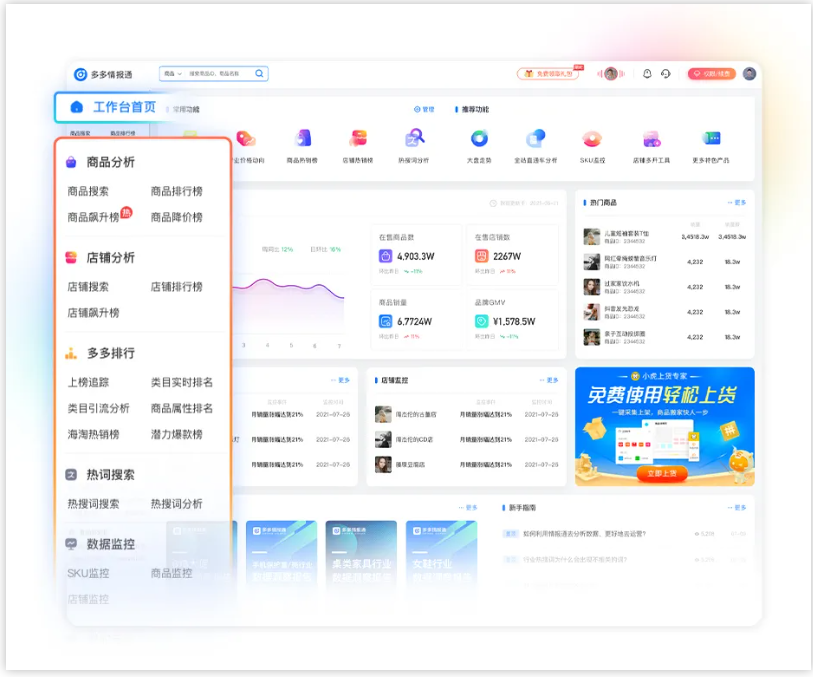The width and height of the screenshot is (813, 677).
Task: Open 更多 link beside 热门商品
Action: pos(742,203)
